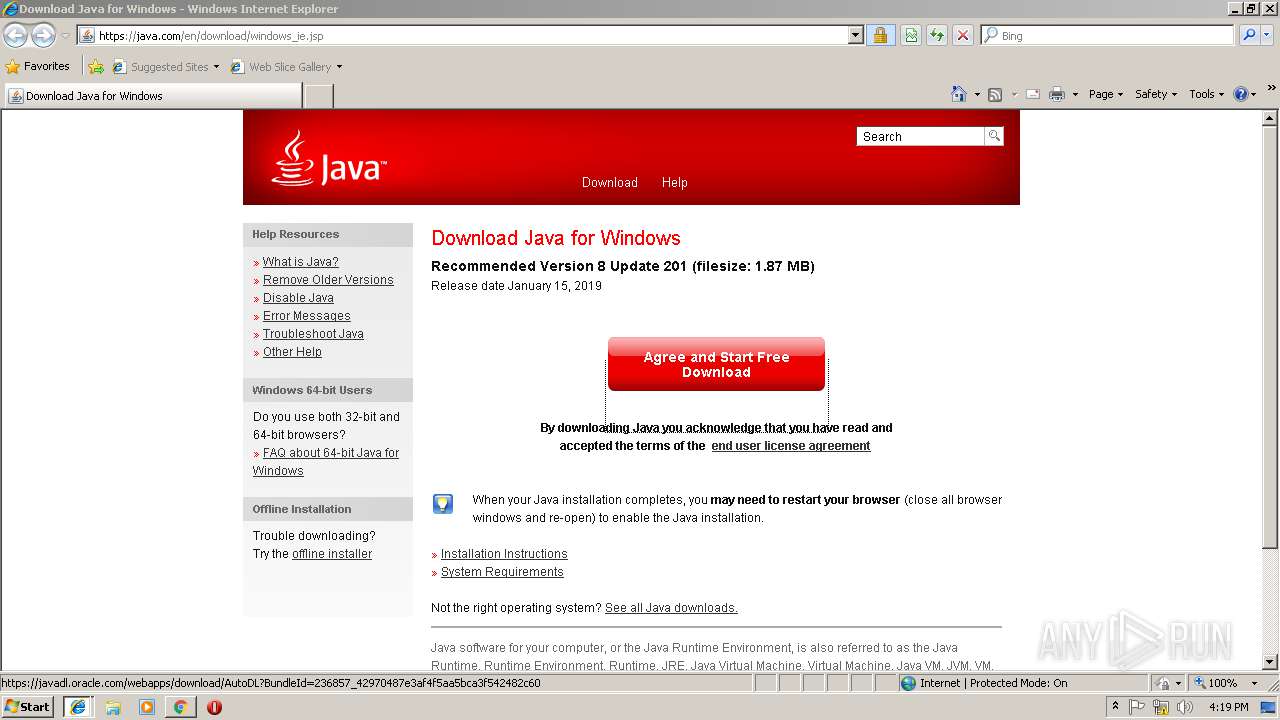The height and width of the screenshot is (720, 1280).
Task: Print the page with printer icon
Action: click(1057, 94)
